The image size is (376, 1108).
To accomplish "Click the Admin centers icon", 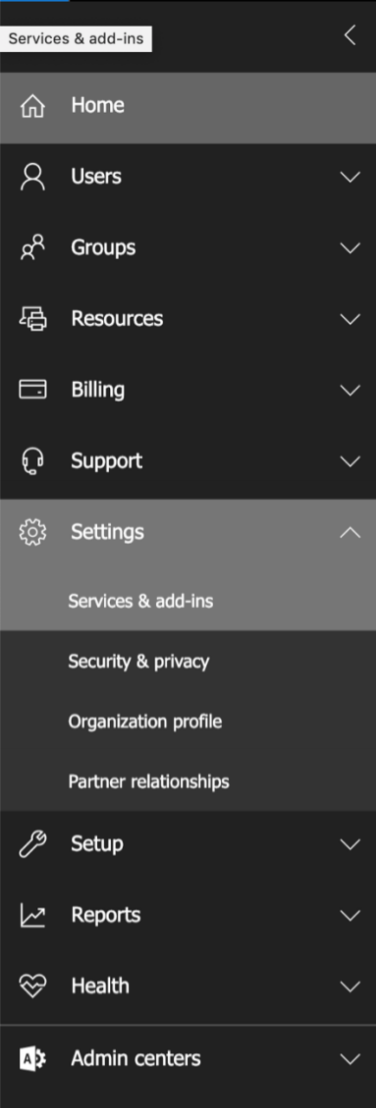I will pyautogui.click(x=33, y=1059).
